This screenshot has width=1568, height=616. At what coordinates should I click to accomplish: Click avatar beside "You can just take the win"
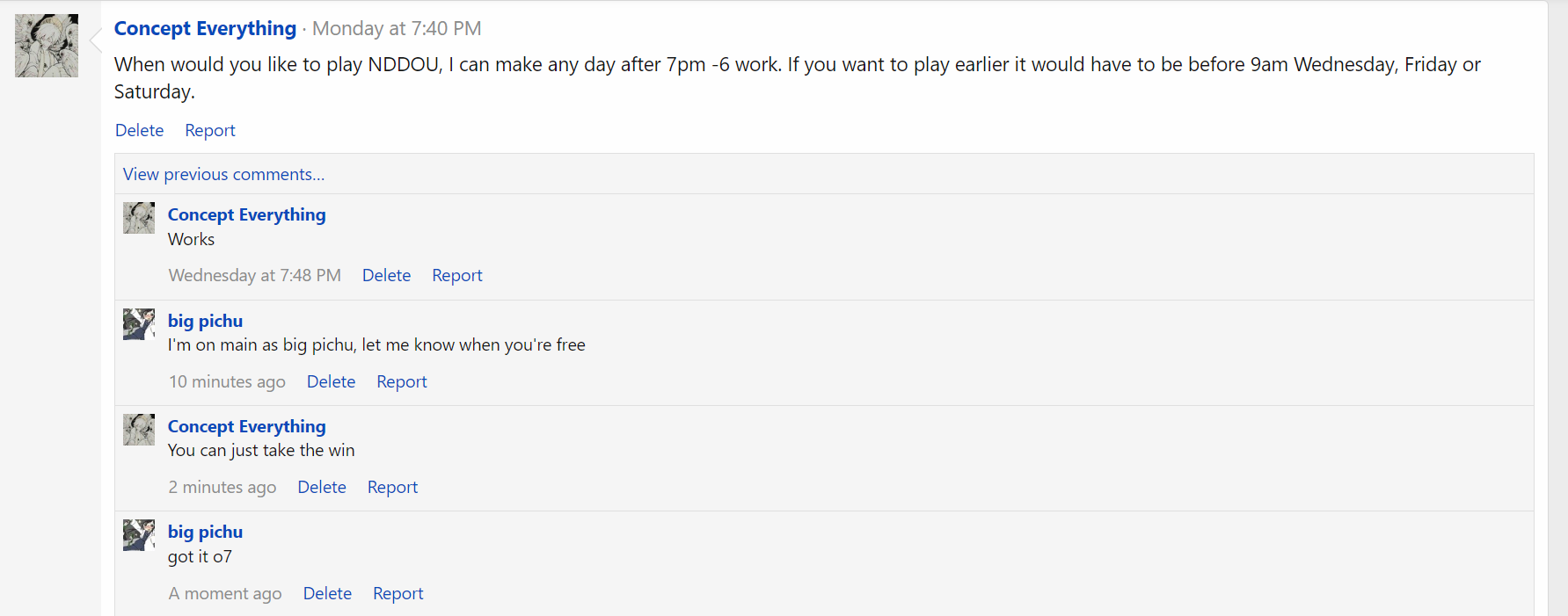coord(139,430)
